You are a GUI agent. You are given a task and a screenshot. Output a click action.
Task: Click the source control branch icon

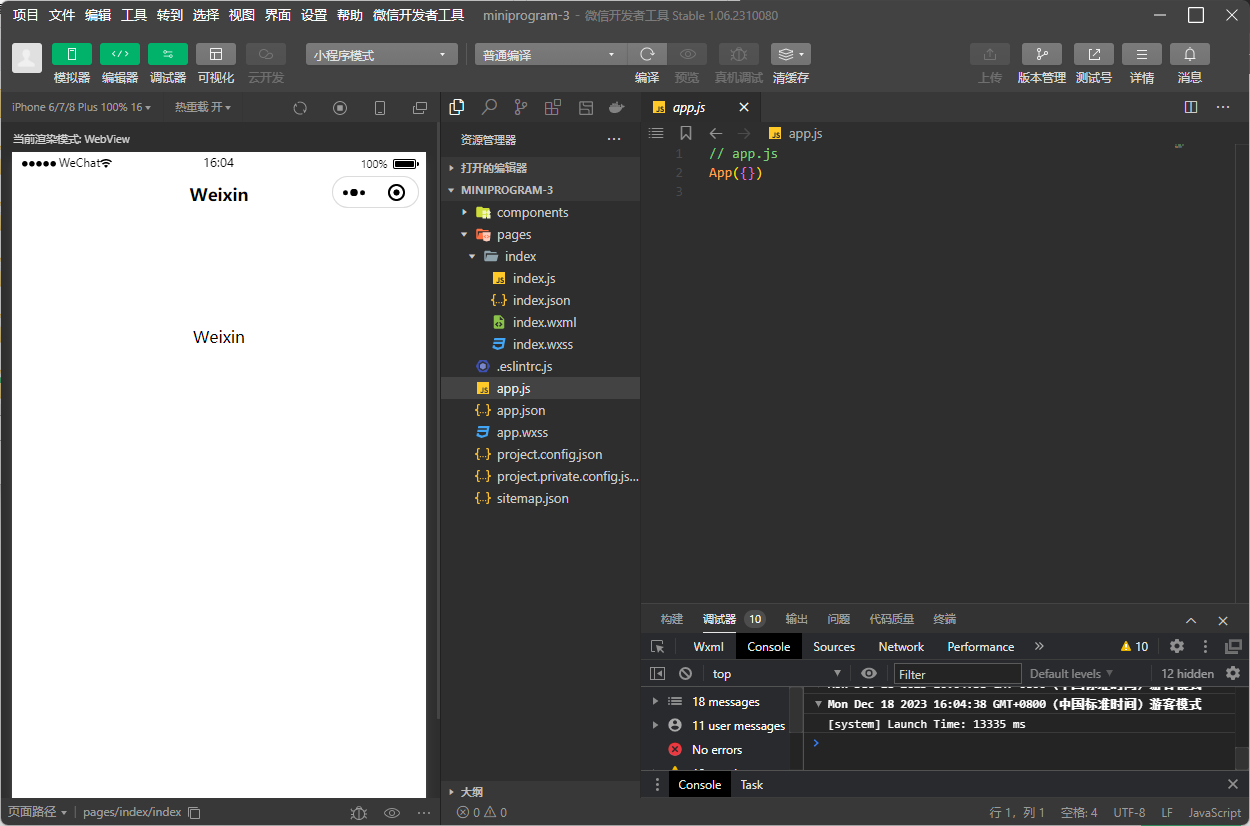pos(521,107)
